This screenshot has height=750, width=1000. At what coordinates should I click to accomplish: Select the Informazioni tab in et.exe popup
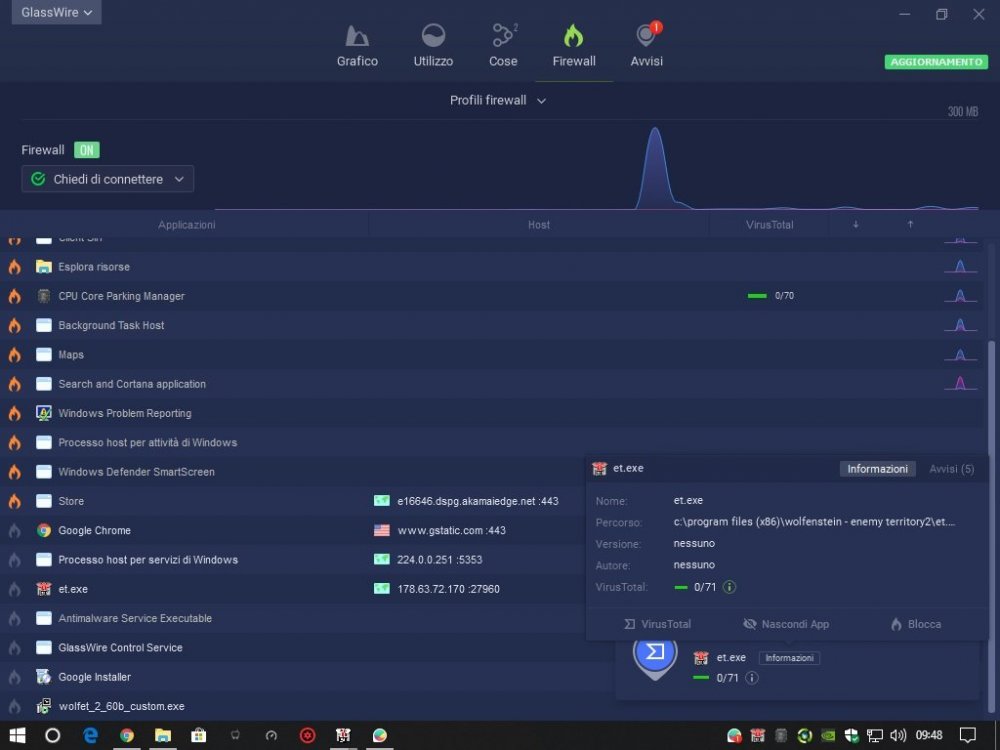click(x=878, y=469)
